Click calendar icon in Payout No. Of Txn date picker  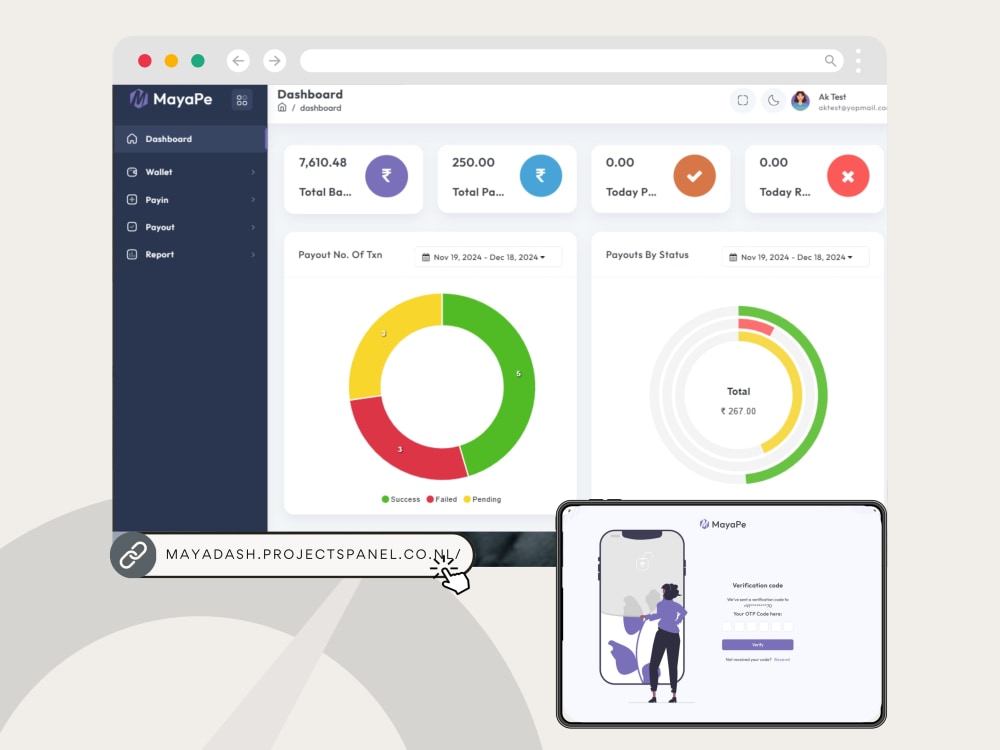tap(426, 257)
